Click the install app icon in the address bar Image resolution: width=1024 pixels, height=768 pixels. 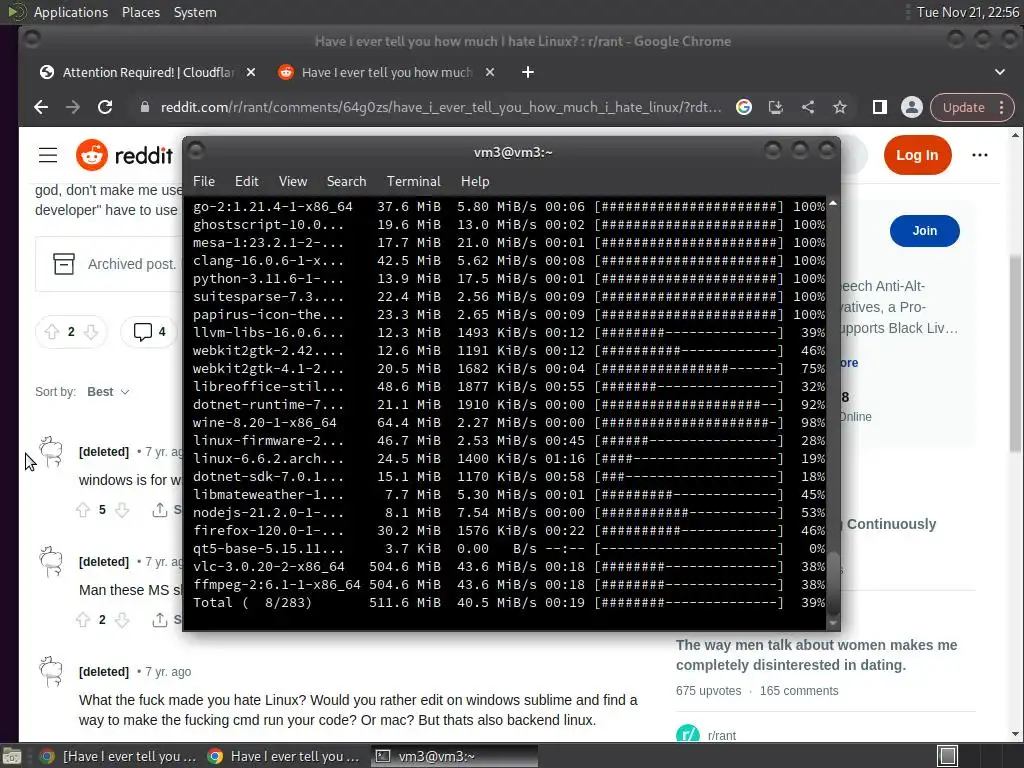pyautogui.click(x=776, y=107)
